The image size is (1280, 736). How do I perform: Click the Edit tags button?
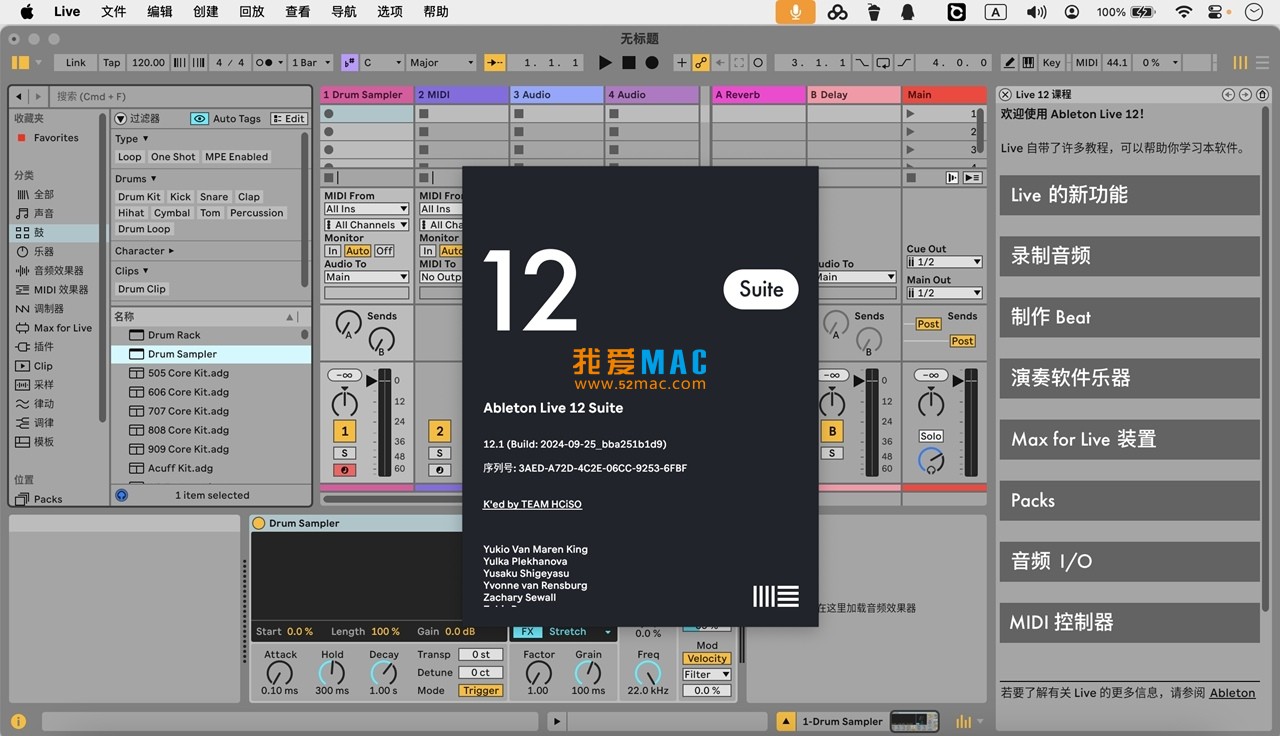(289, 118)
